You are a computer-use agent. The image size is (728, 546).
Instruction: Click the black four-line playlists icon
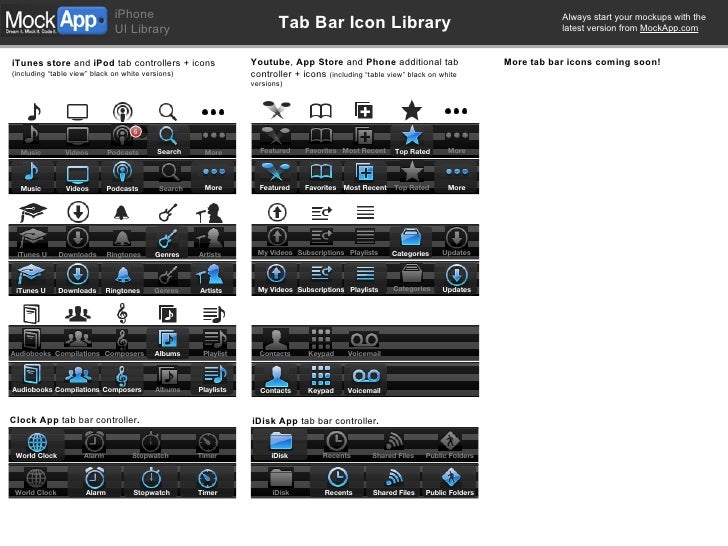[365, 212]
